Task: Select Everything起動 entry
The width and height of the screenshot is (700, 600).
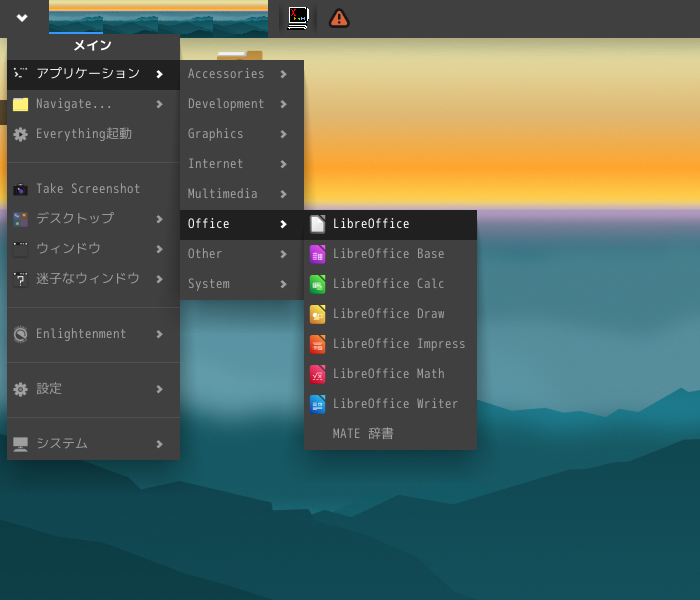Action: [93, 134]
